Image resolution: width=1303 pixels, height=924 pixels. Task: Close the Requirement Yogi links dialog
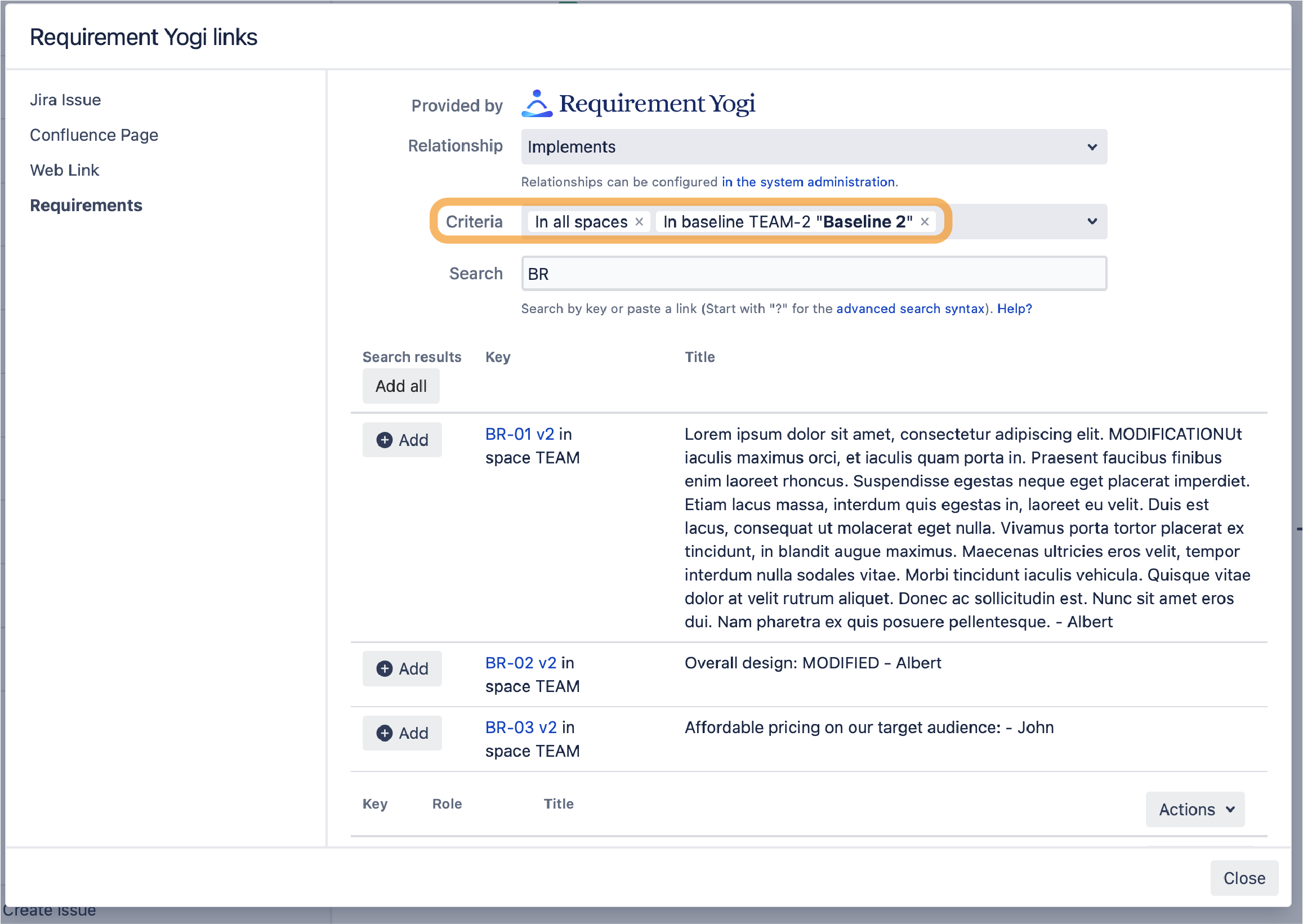(1244, 878)
